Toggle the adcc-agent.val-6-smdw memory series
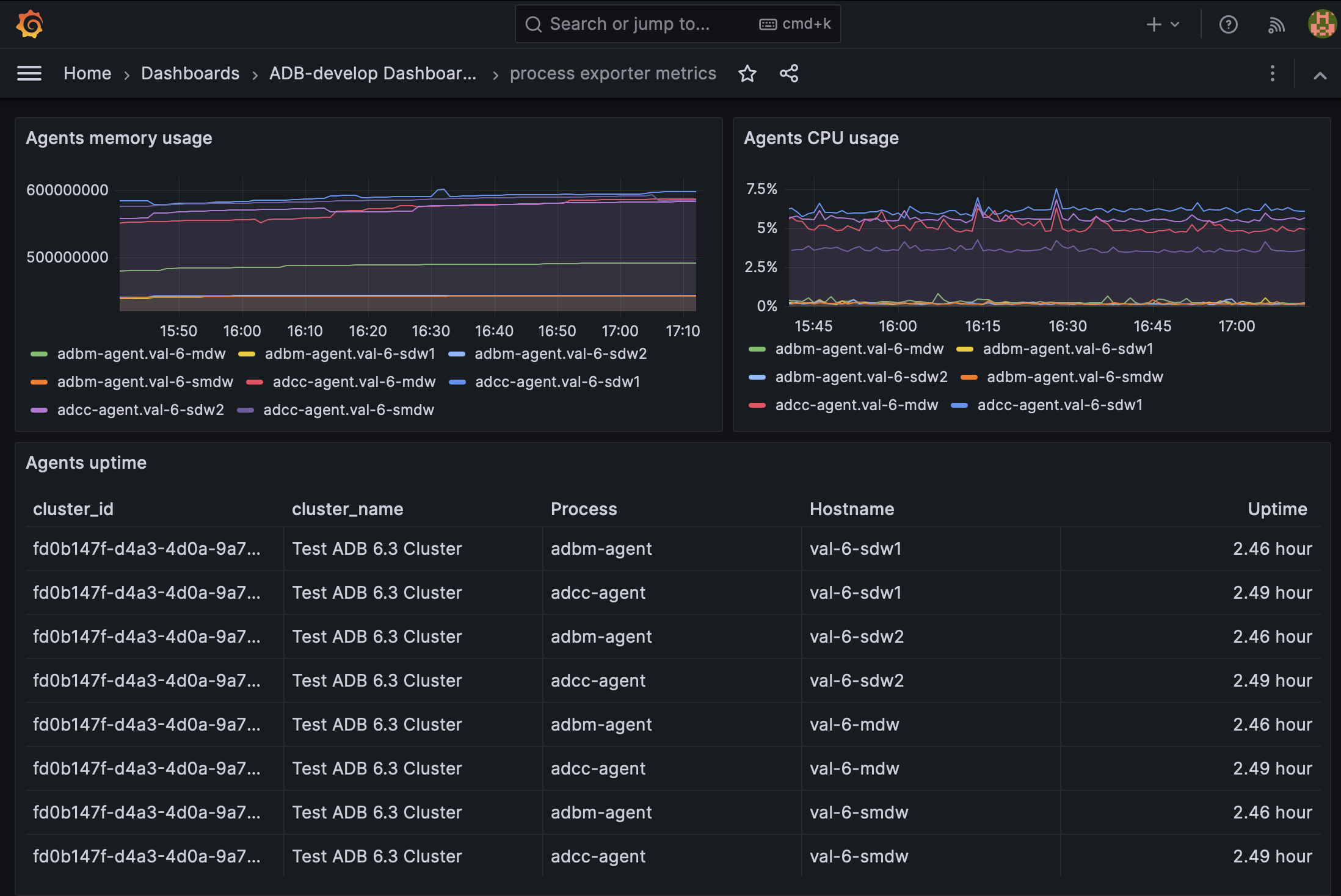The height and width of the screenshot is (896, 1341). click(349, 410)
